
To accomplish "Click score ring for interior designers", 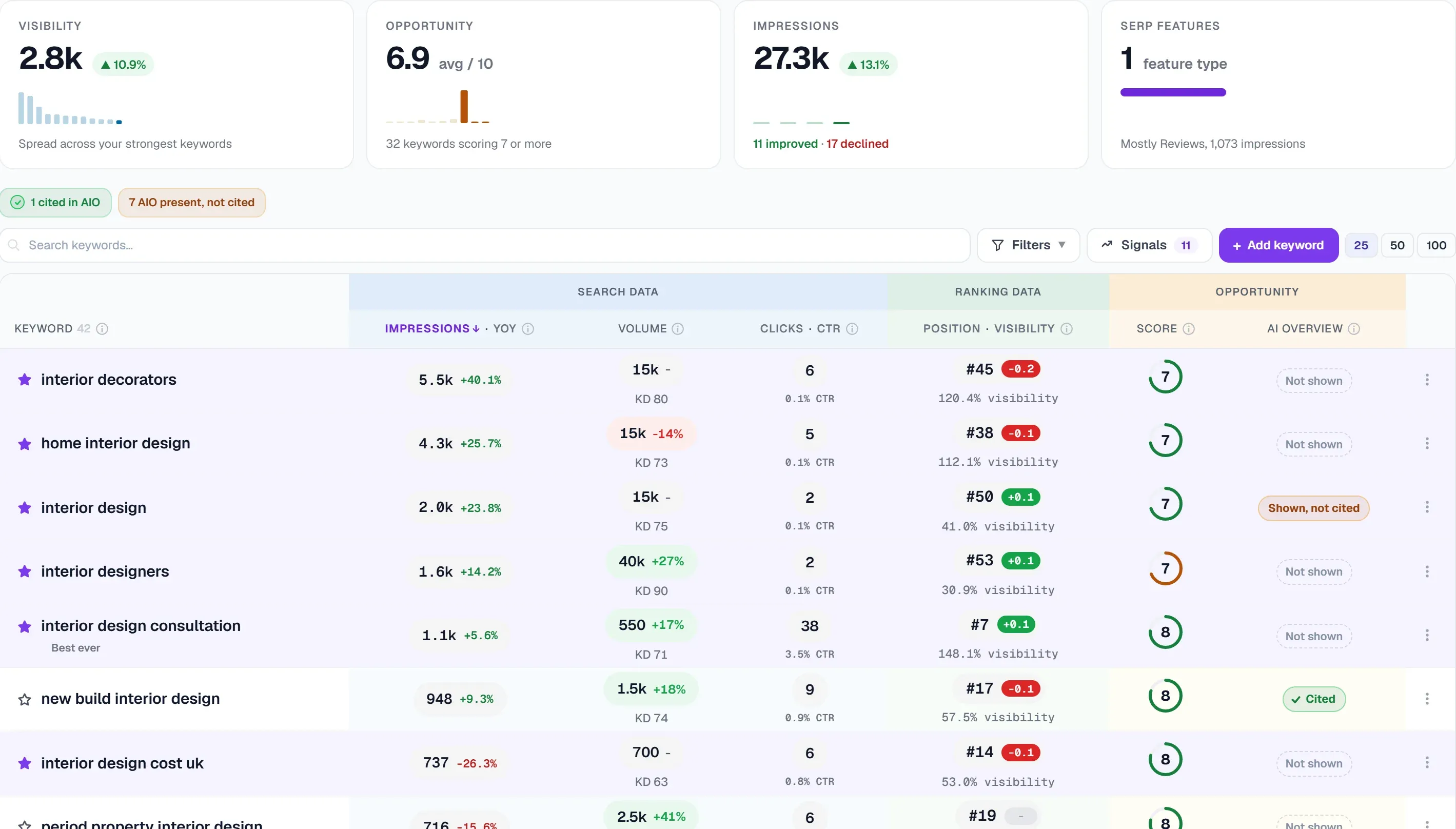I will [x=1165, y=568].
